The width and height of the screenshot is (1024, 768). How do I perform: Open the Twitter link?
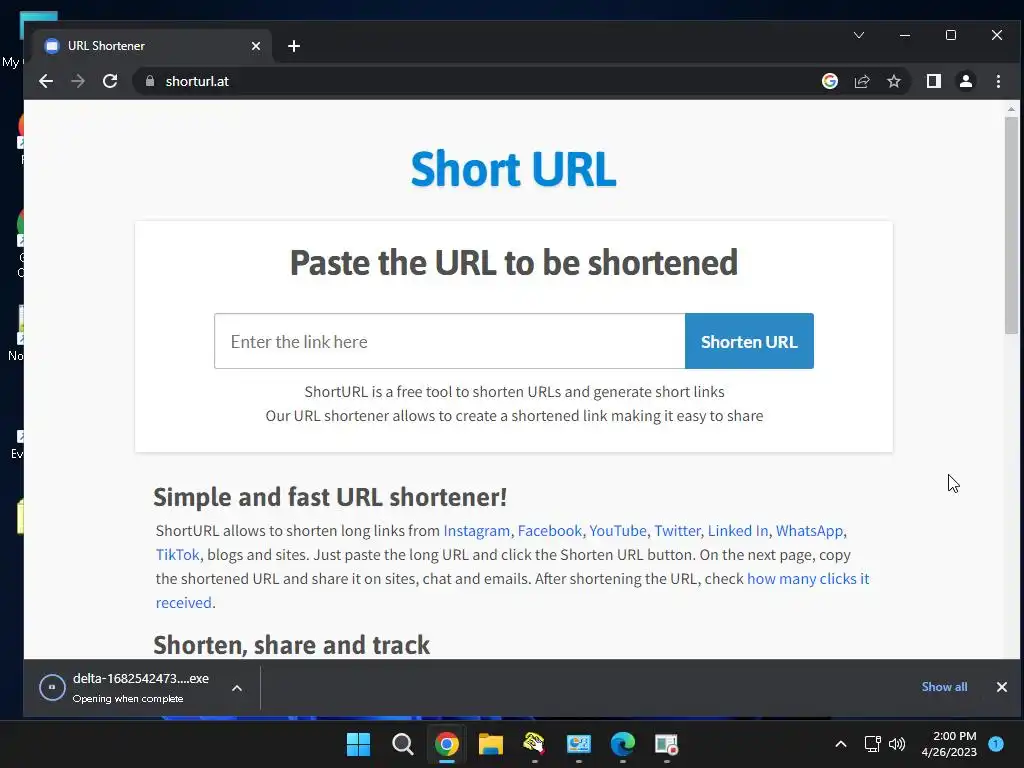click(677, 530)
